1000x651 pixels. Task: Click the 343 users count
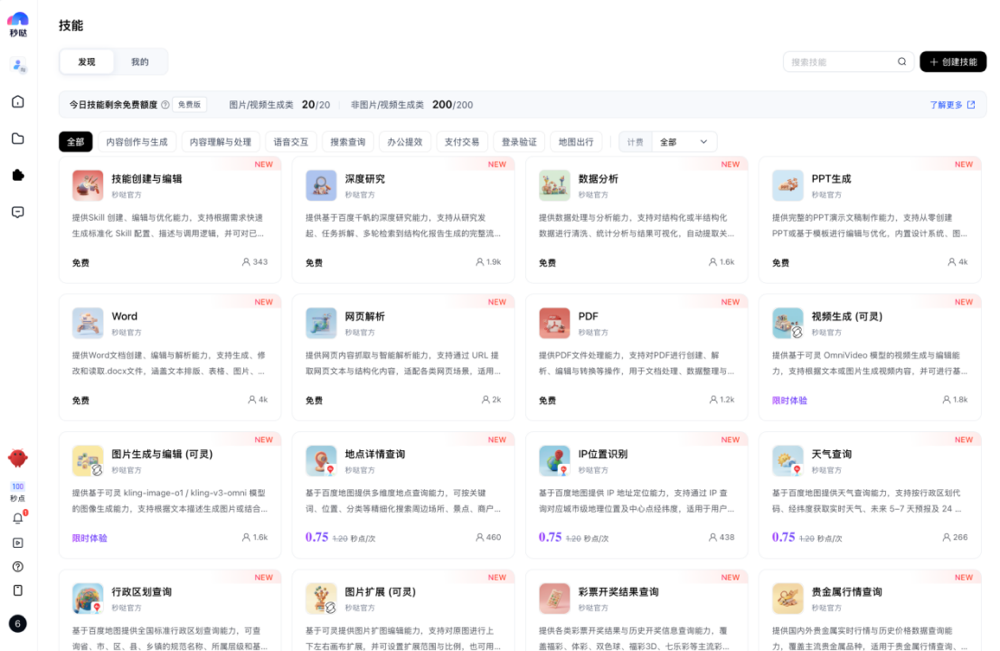[255, 262]
